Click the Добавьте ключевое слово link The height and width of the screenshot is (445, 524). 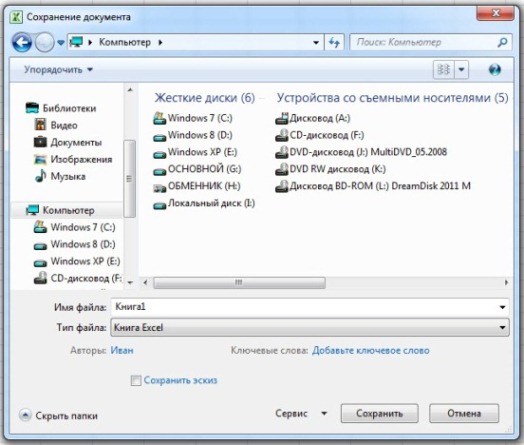371,350
